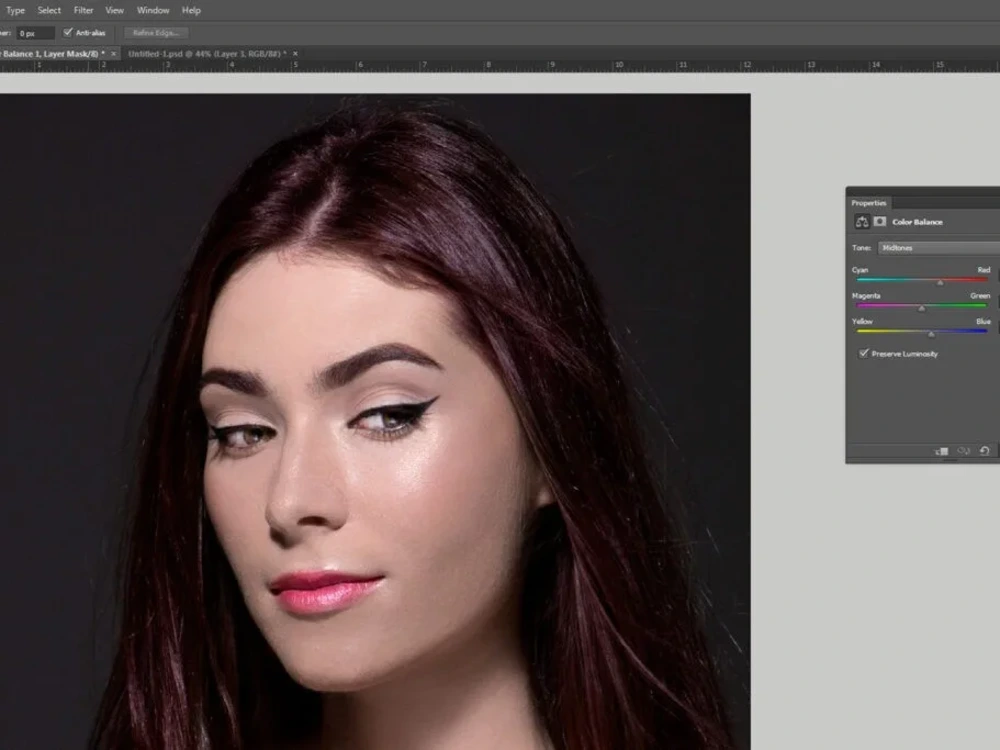
Task: Click the Color Balance adjustment scales icon
Action: pos(862,221)
